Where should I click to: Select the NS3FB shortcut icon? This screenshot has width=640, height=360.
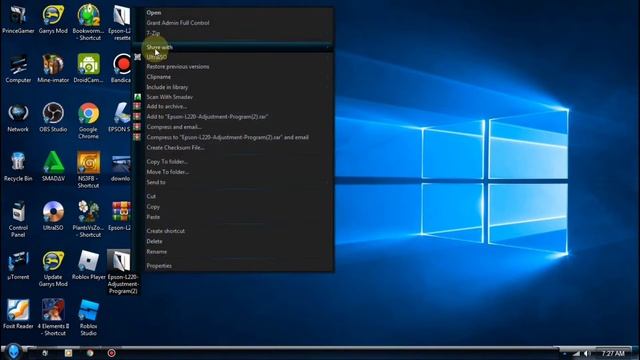(x=88, y=170)
